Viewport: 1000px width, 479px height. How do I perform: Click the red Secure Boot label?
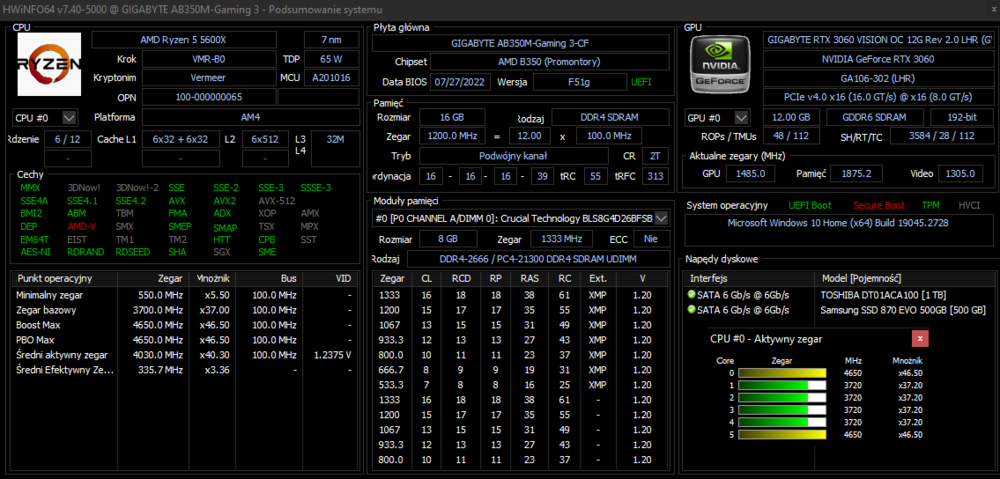click(x=879, y=205)
